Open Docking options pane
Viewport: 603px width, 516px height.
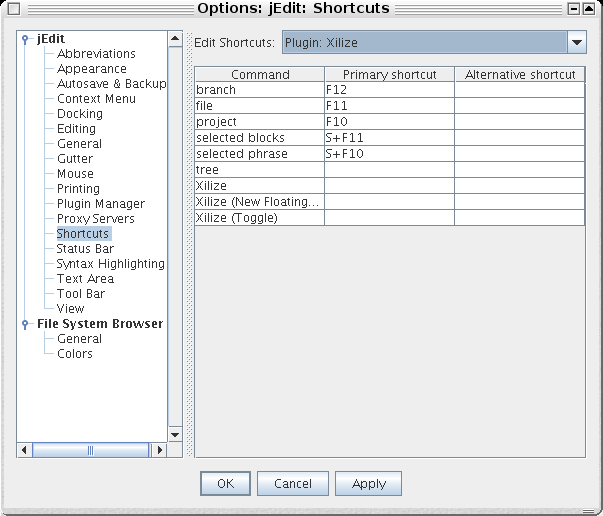pos(80,113)
